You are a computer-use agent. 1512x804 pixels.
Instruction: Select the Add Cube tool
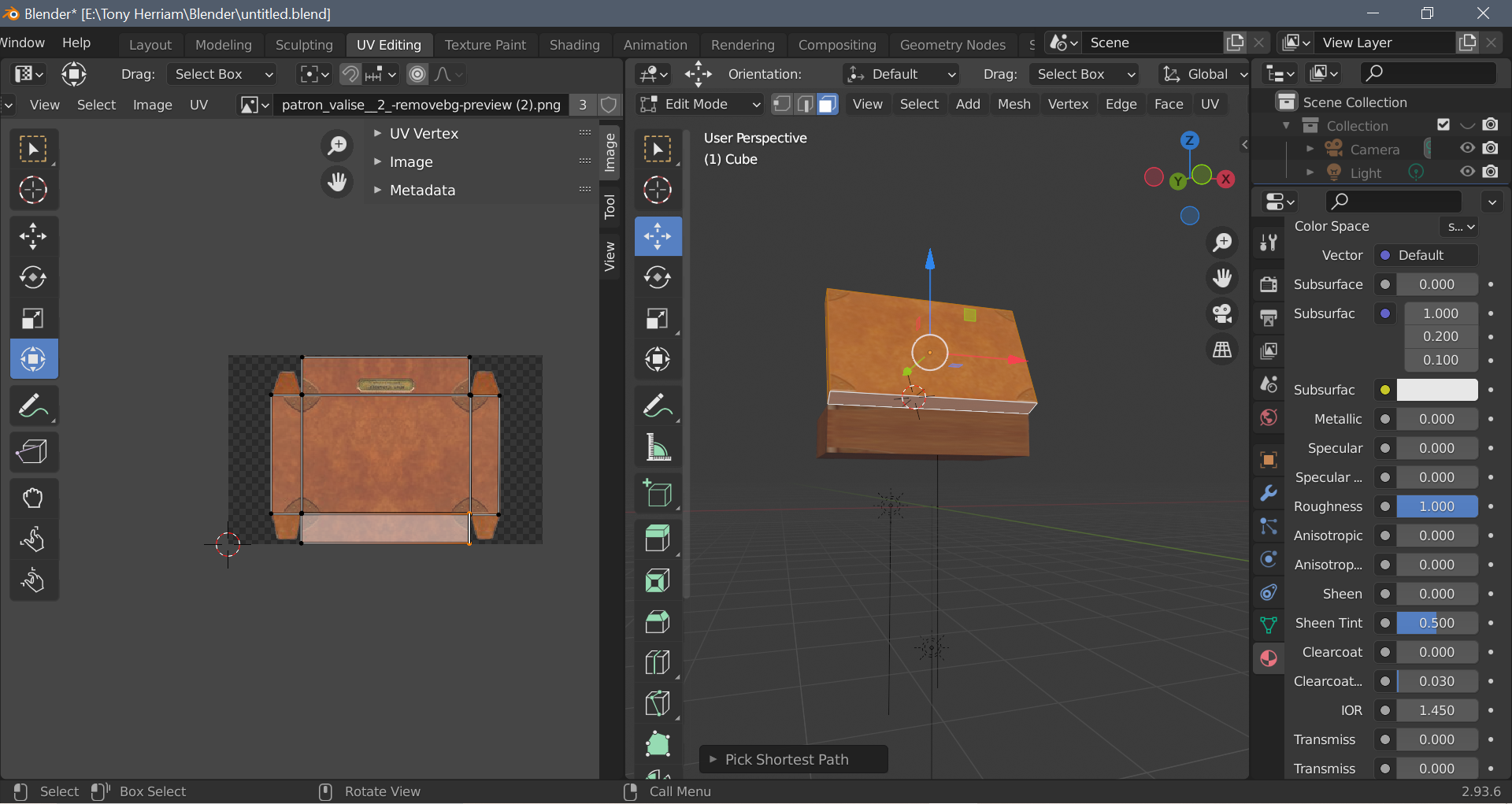click(658, 494)
